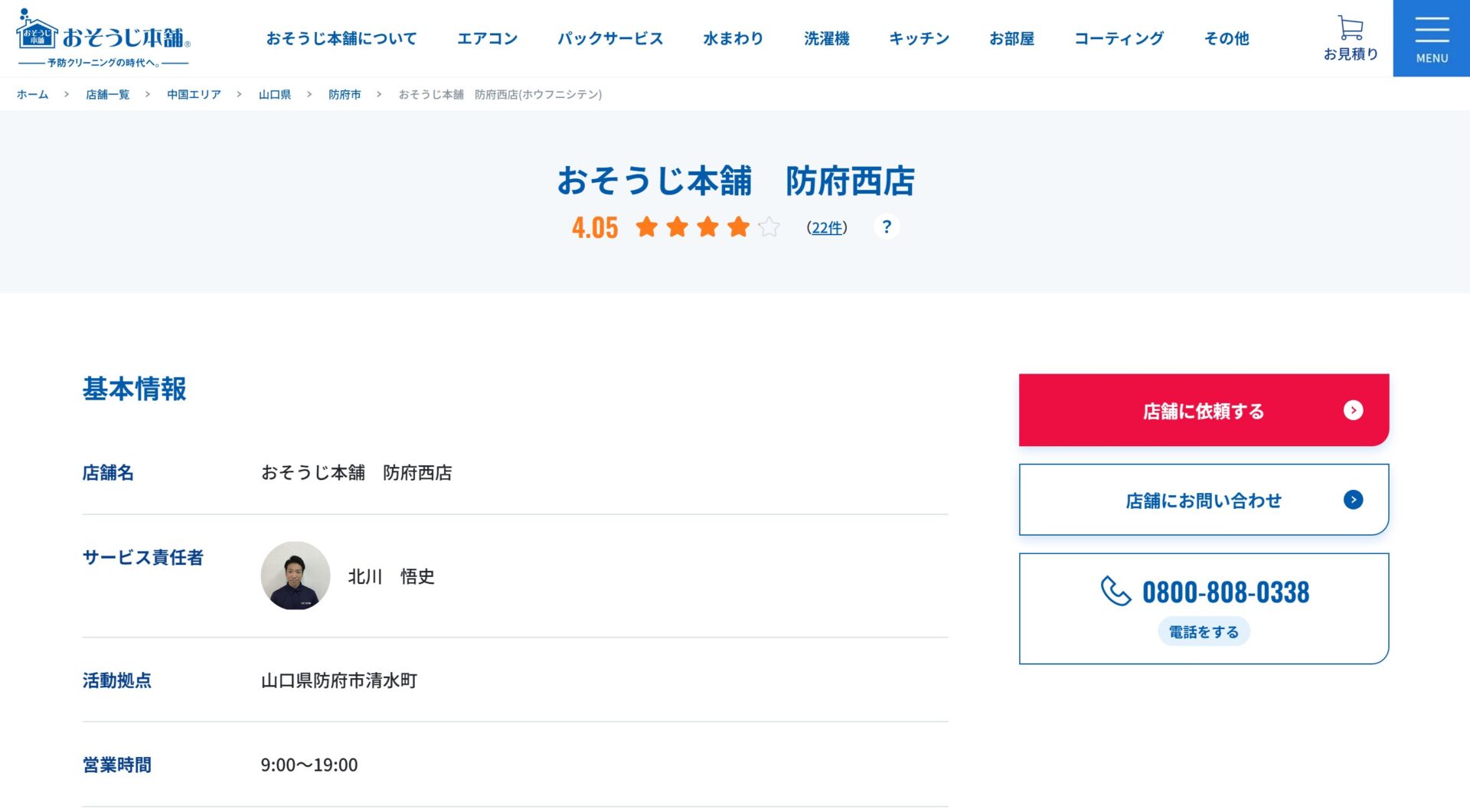Click the 4.05 rating score
This screenshot has width=1470, height=812.
[x=595, y=227]
